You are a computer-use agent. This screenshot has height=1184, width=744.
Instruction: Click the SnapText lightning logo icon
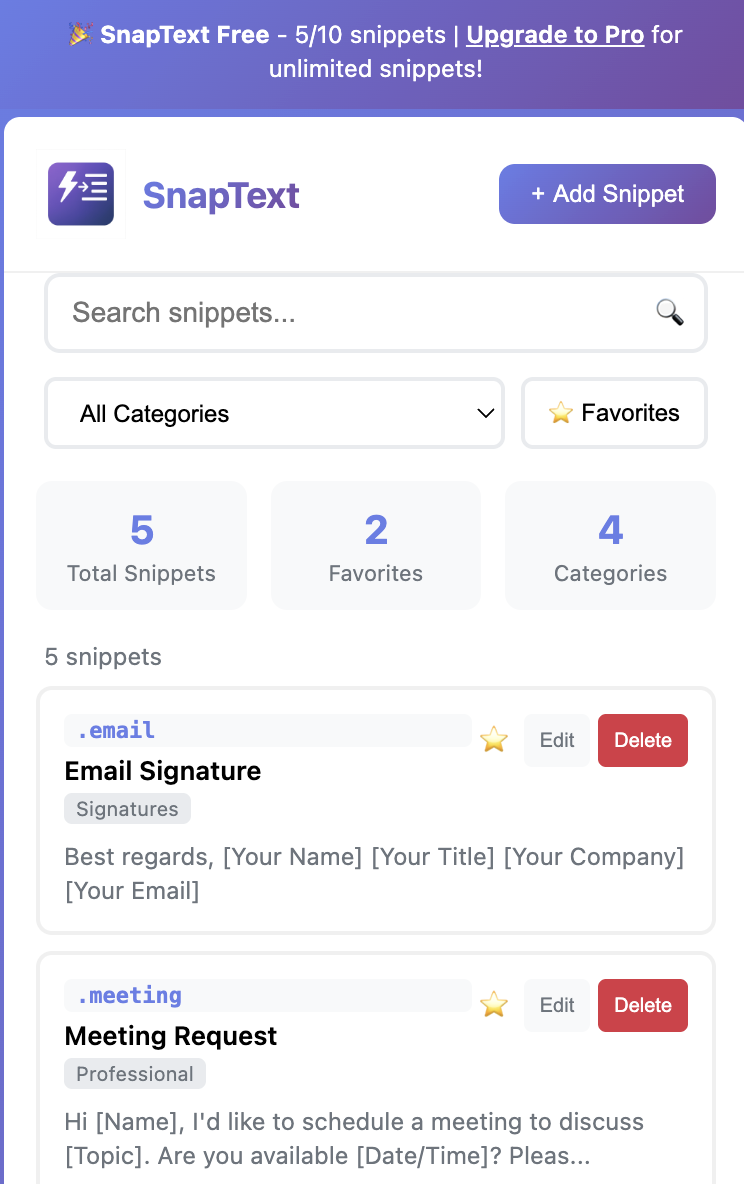[x=81, y=194]
